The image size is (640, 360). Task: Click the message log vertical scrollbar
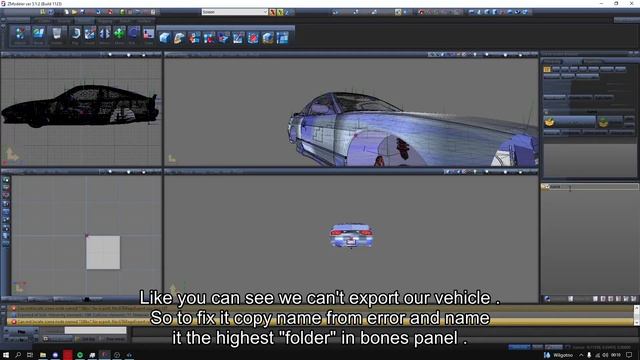pos(636,315)
